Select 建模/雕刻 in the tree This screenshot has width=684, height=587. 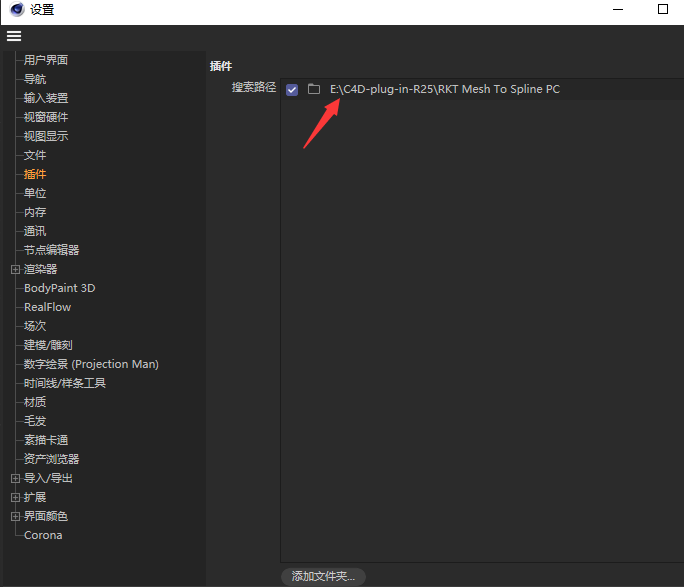48,345
